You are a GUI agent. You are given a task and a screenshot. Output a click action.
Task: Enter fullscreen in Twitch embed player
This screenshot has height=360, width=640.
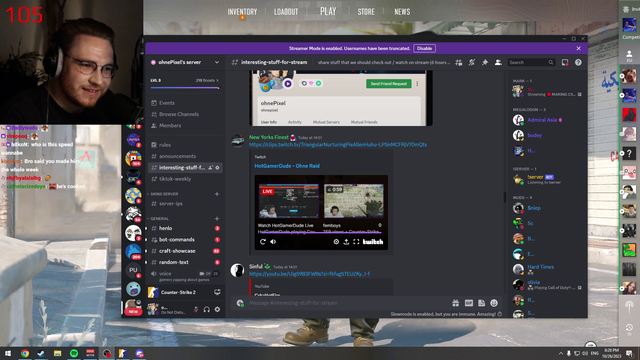click(356, 242)
